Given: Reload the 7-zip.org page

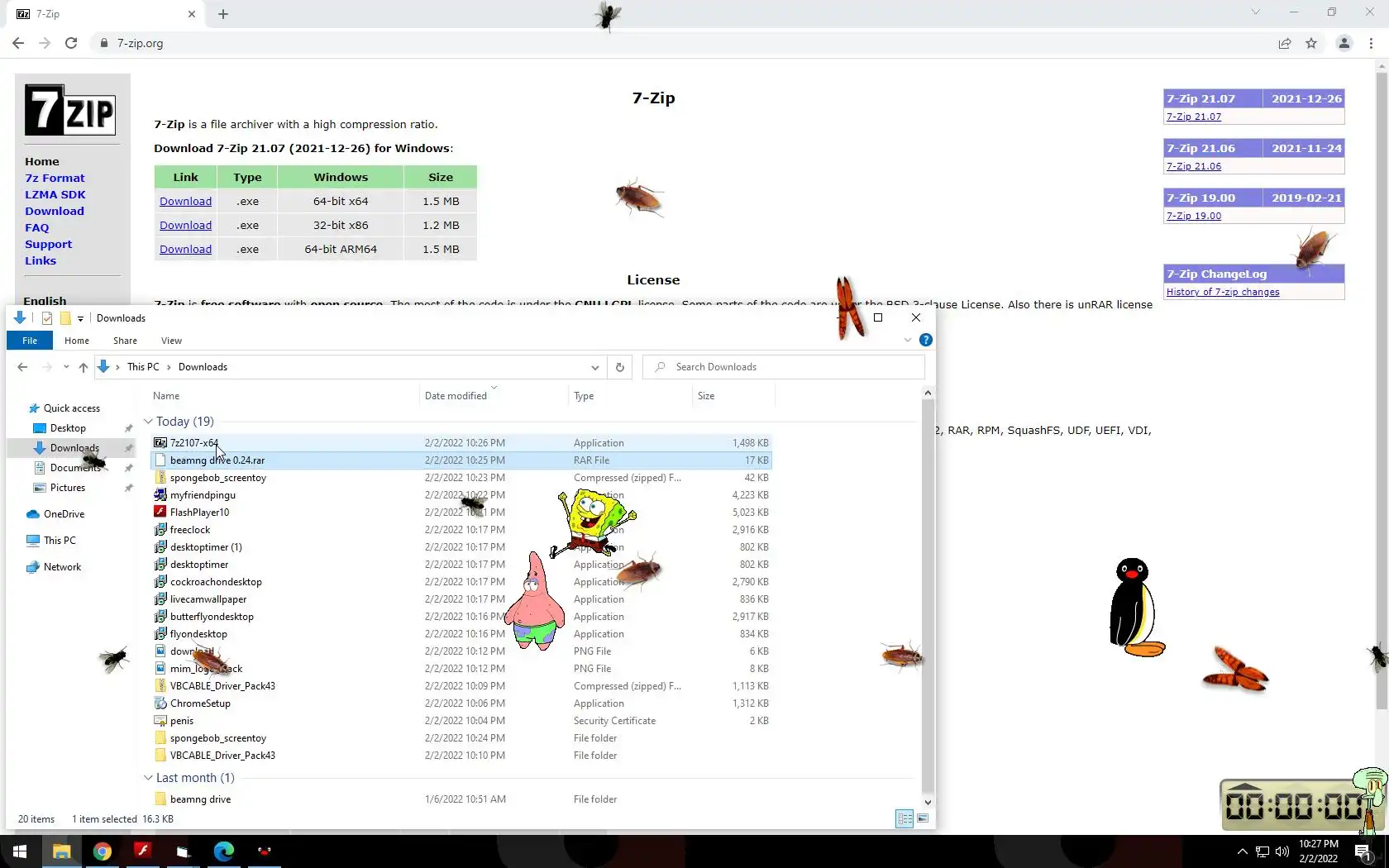Looking at the screenshot, I should coord(71,43).
